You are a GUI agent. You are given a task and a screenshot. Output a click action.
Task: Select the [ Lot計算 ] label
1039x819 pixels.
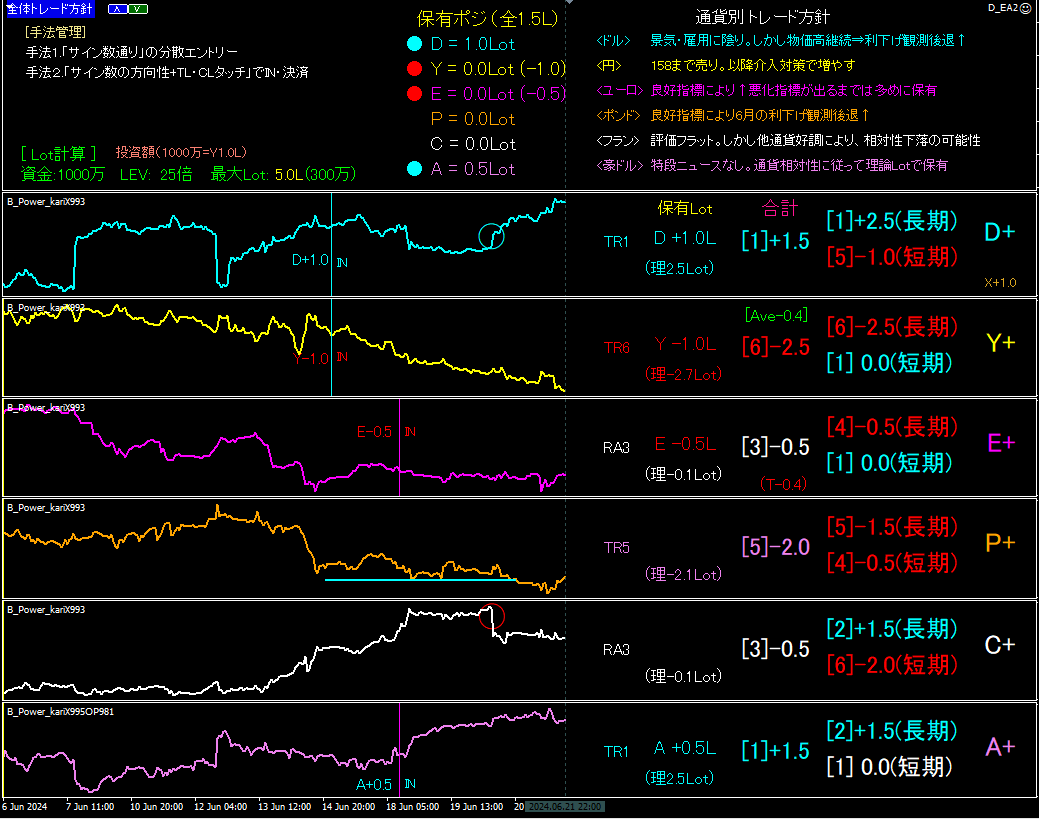click(58, 154)
